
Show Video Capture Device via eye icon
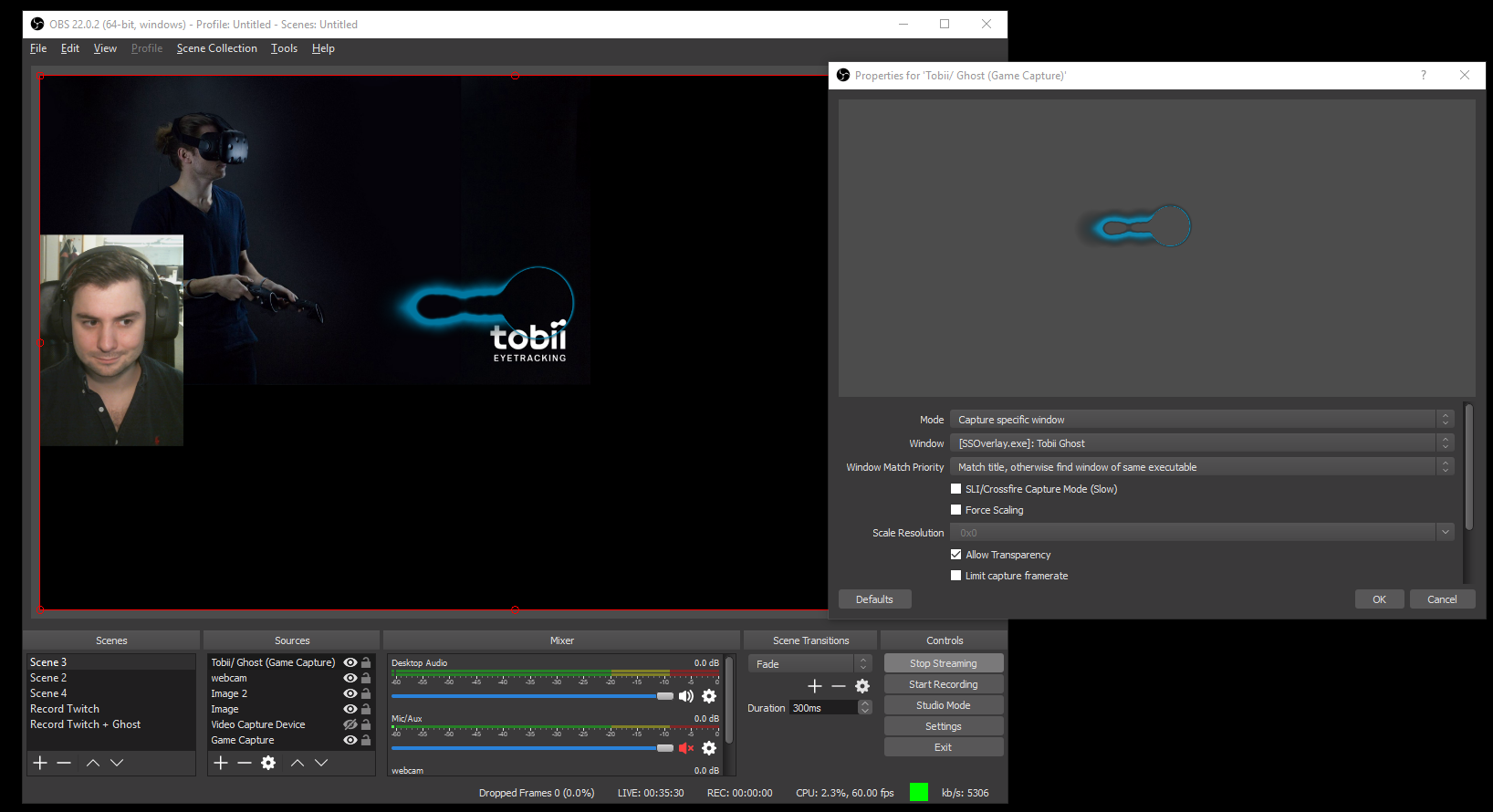[x=350, y=724]
